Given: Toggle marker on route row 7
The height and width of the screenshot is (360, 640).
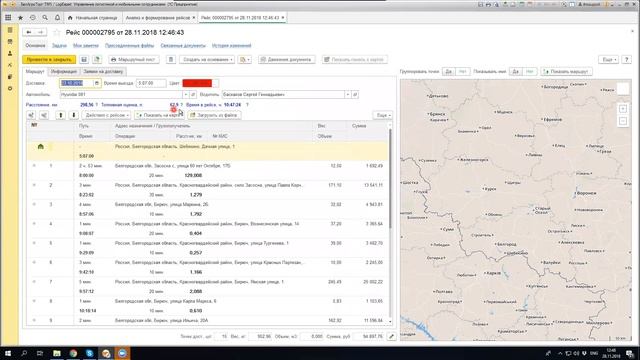Looking at the screenshot, I should 34,282.
